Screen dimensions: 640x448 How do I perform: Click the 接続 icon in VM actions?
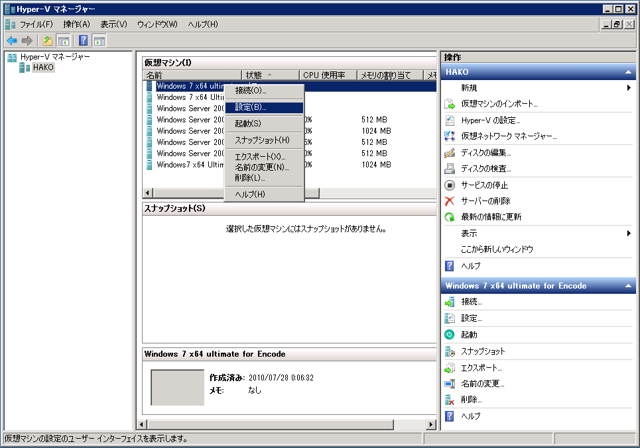pyautogui.click(x=449, y=302)
